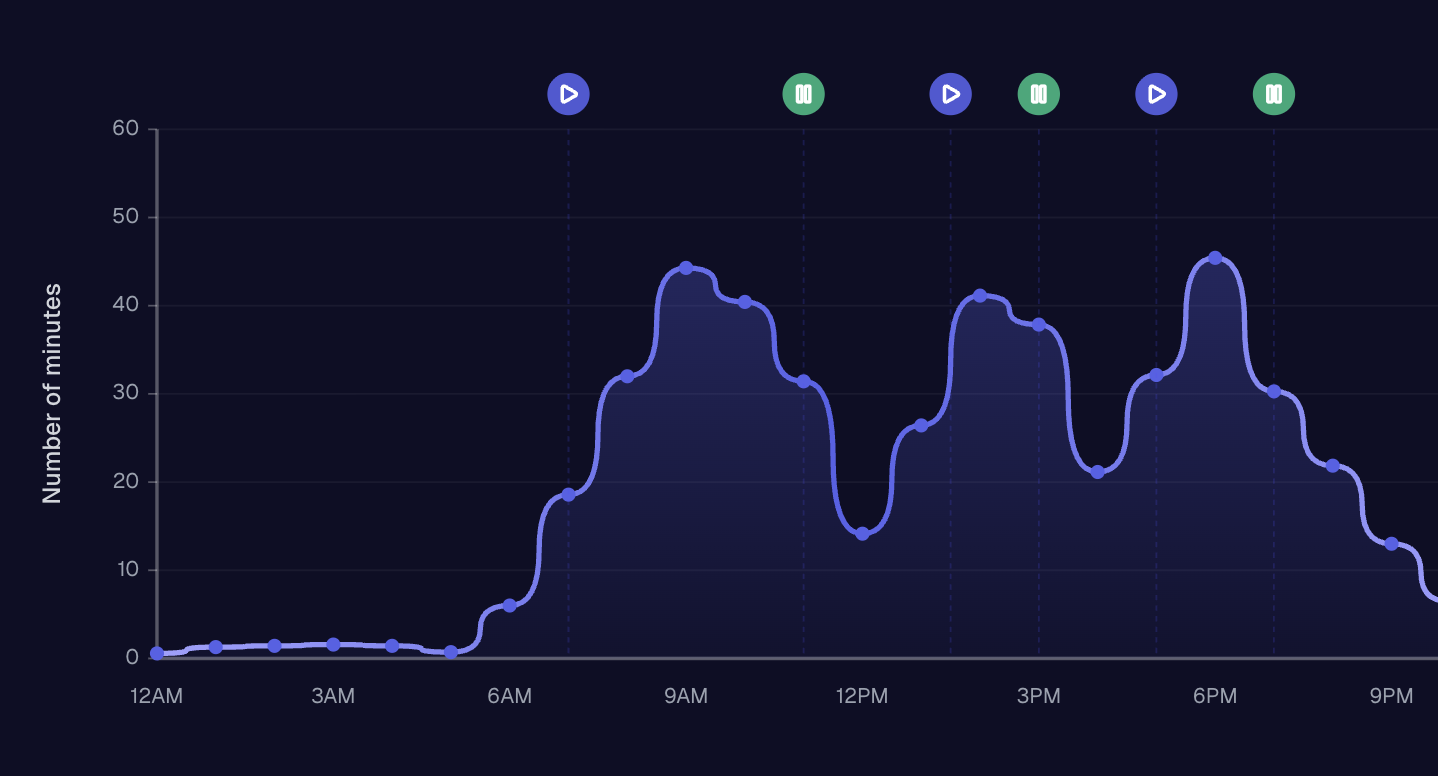Click the 6AM label on the x-axis
The image size is (1438, 776).
tap(510, 695)
